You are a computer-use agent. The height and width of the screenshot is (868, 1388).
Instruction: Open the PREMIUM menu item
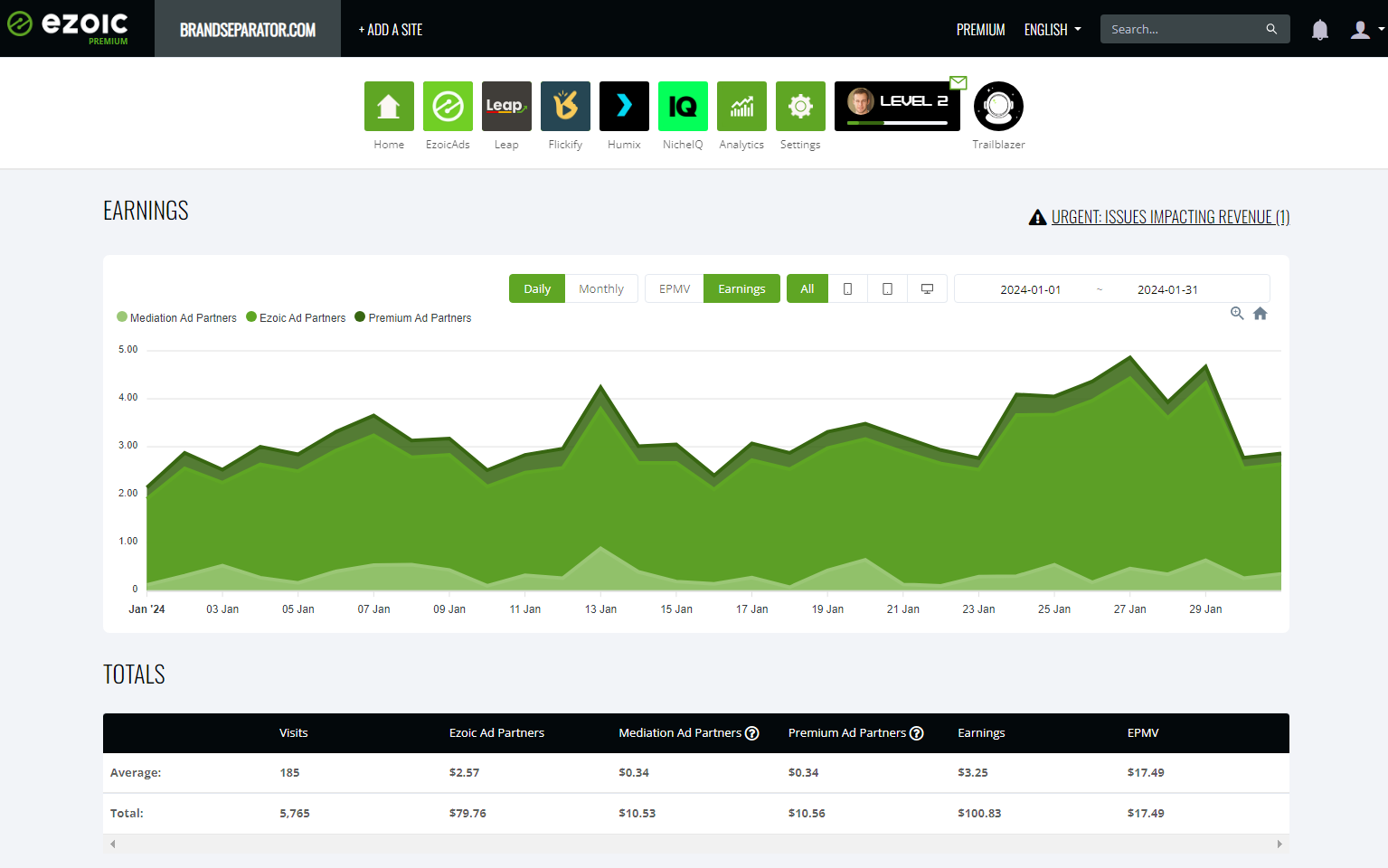tap(981, 30)
